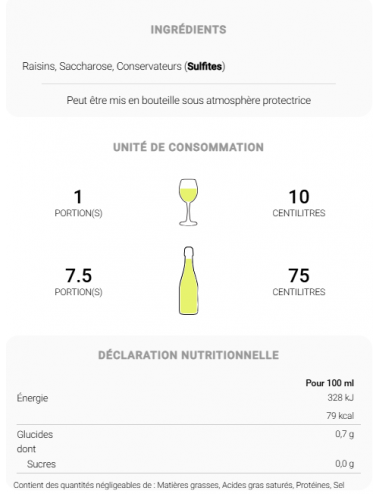Click the bold Sulfites allergen text
This screenshot has width=380, height=494.
click(205, 66)
